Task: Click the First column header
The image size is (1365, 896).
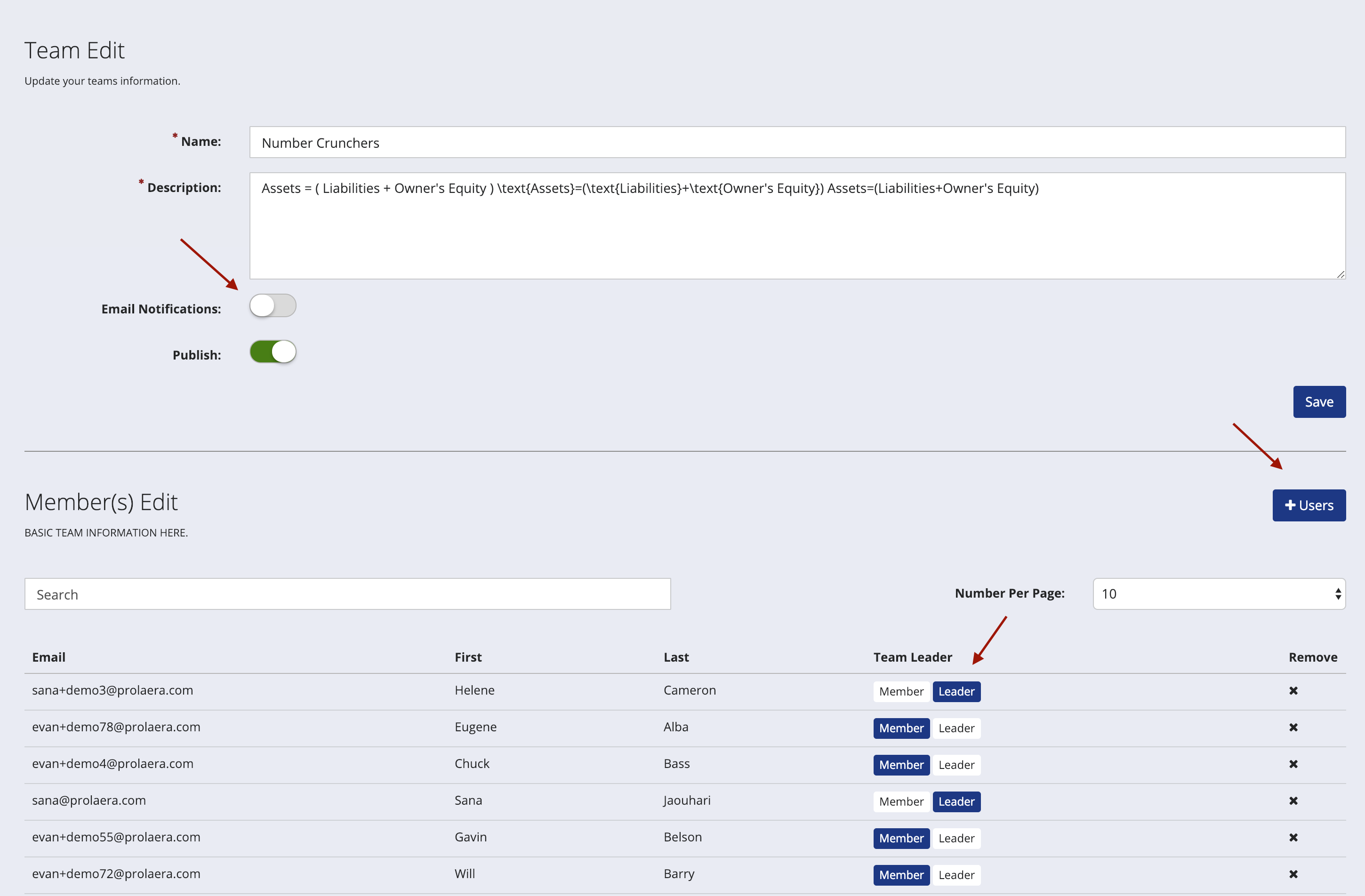Action: [468, 657]
